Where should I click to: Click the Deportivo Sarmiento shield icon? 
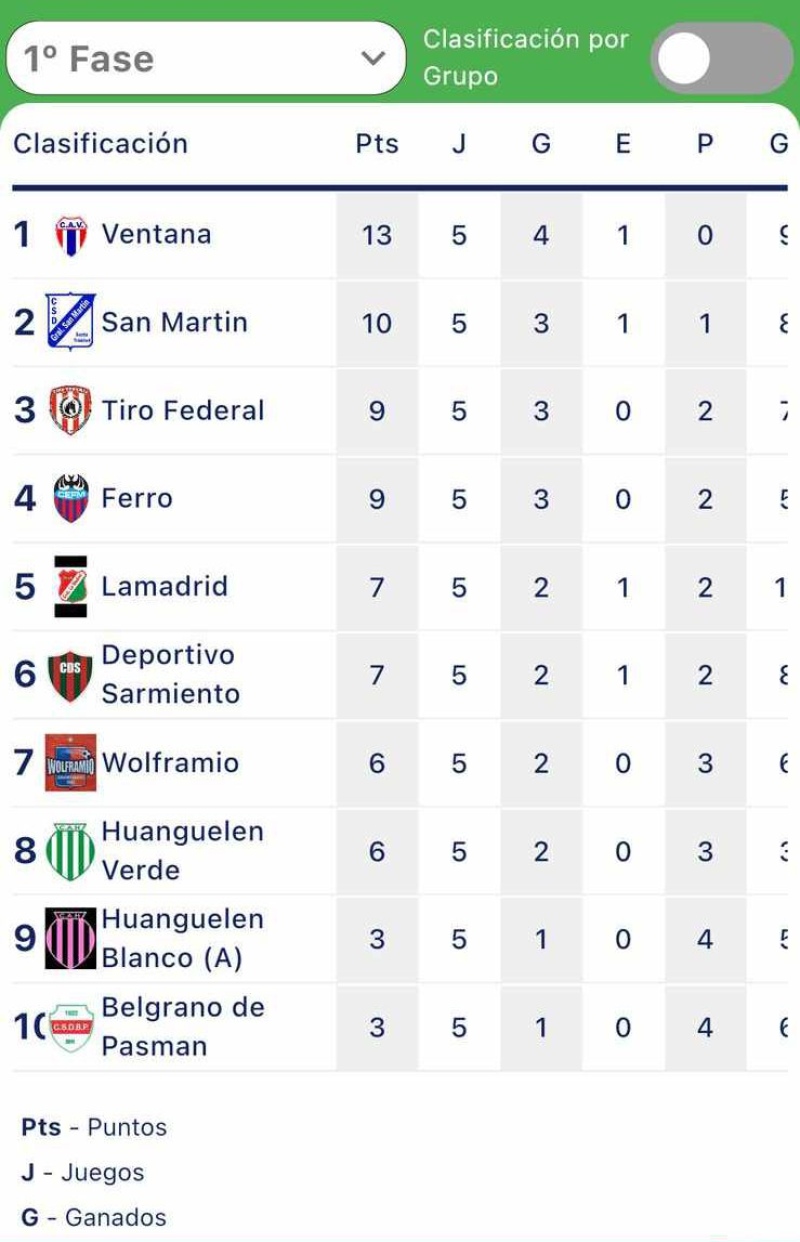point(71,675)
